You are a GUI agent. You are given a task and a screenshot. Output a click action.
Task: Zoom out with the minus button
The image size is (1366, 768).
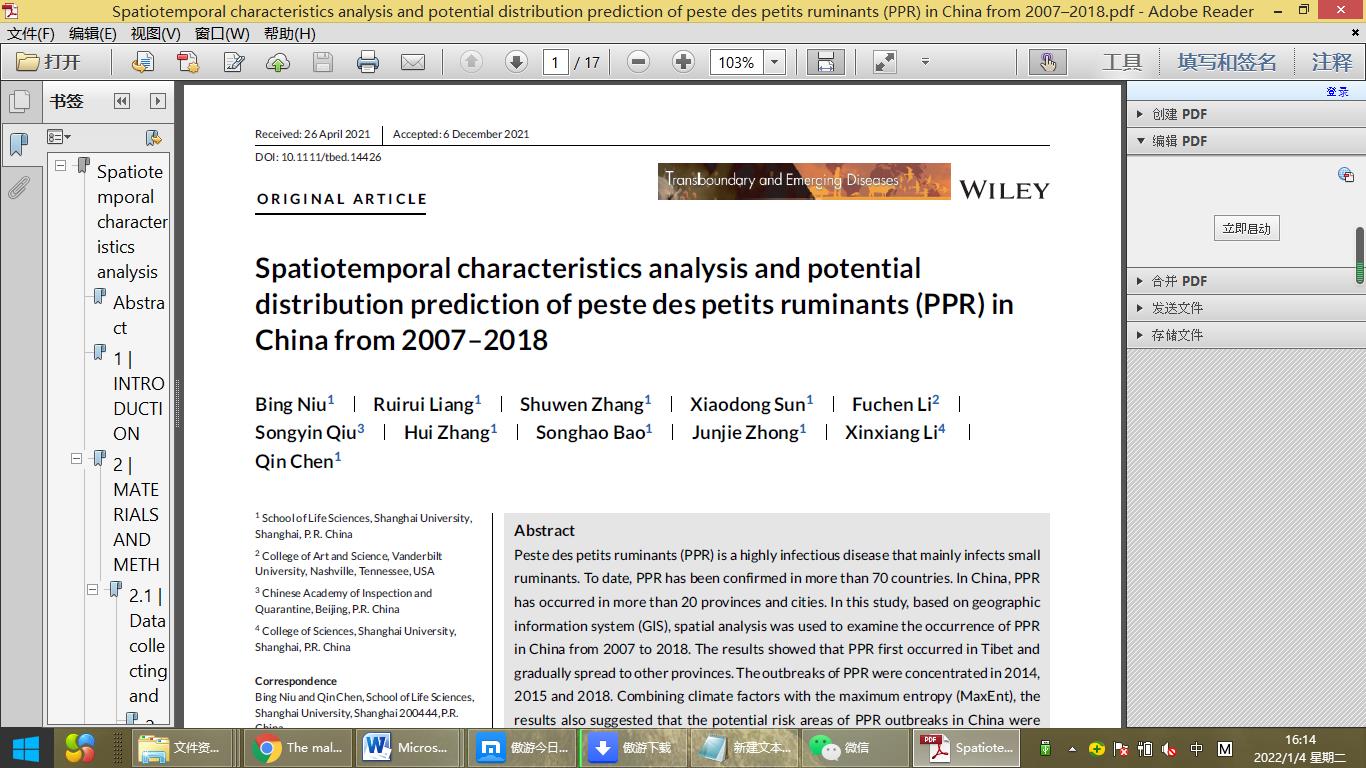click(x=638, y=62)
